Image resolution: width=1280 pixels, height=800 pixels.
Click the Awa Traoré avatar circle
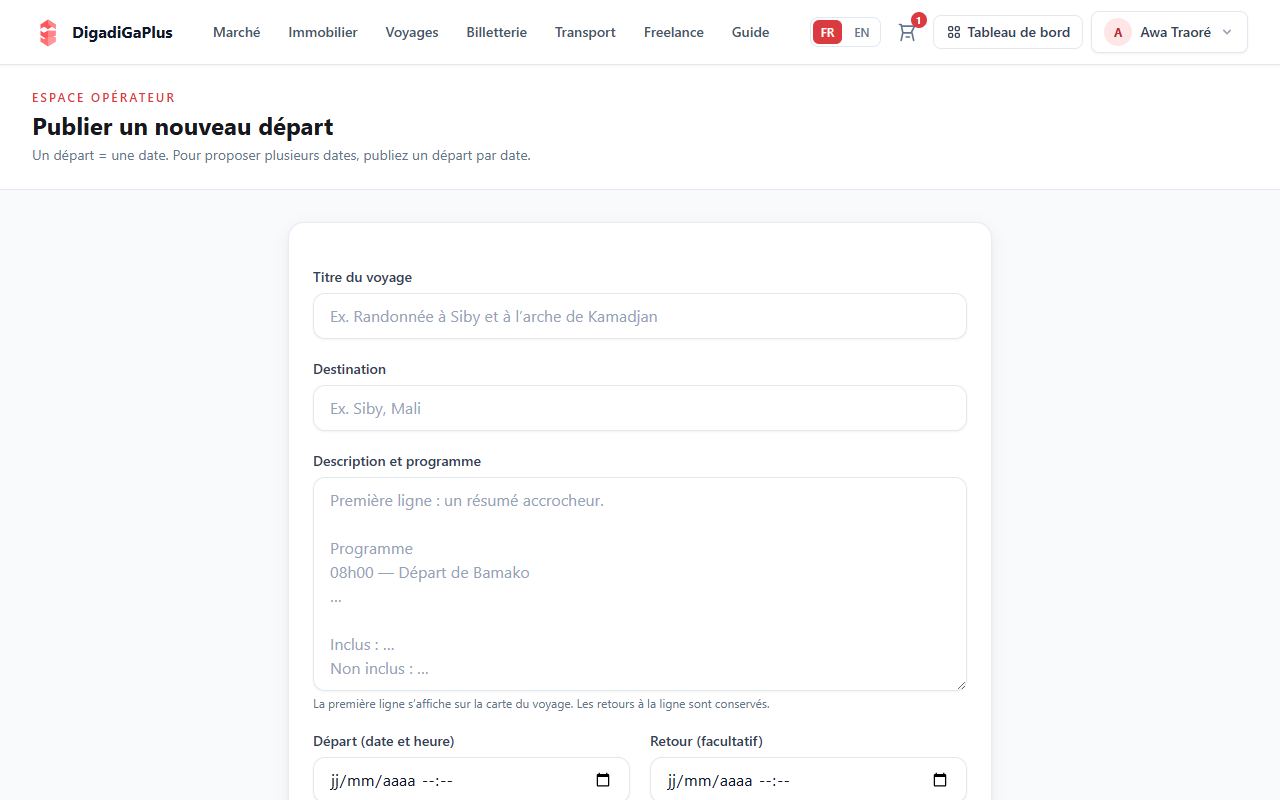(1118, 32)
